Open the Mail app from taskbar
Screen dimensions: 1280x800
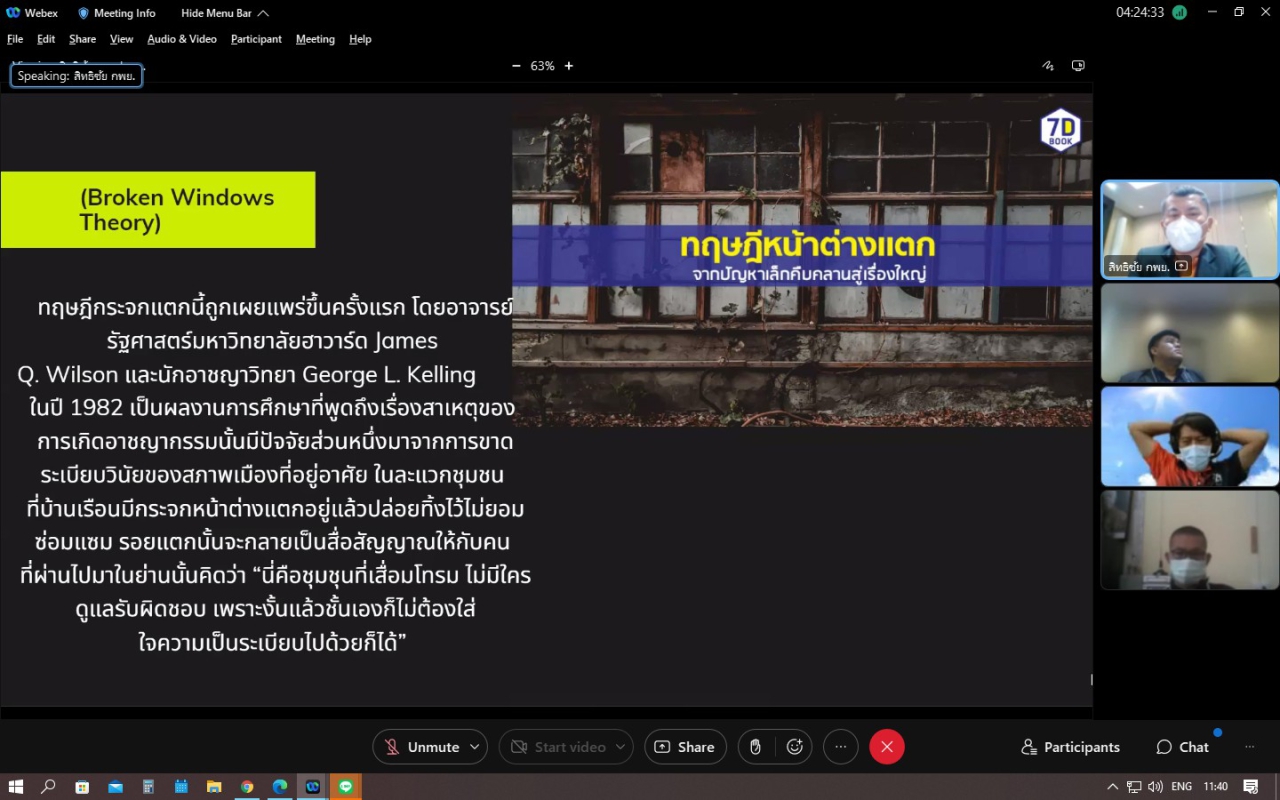[x=115, y=787]
